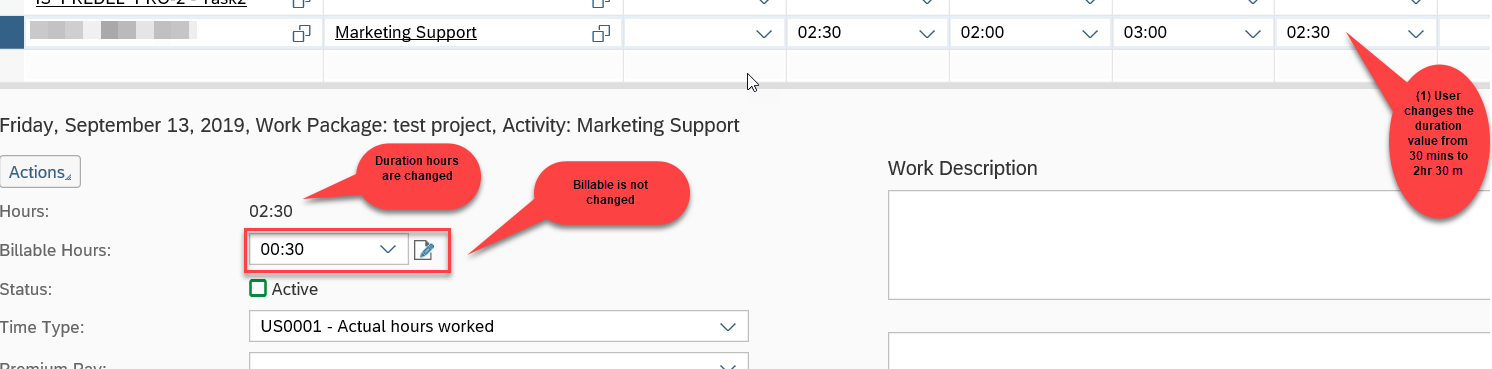
Task: Open the first 02:30 duration dropdown
Action: coord(927,33)
